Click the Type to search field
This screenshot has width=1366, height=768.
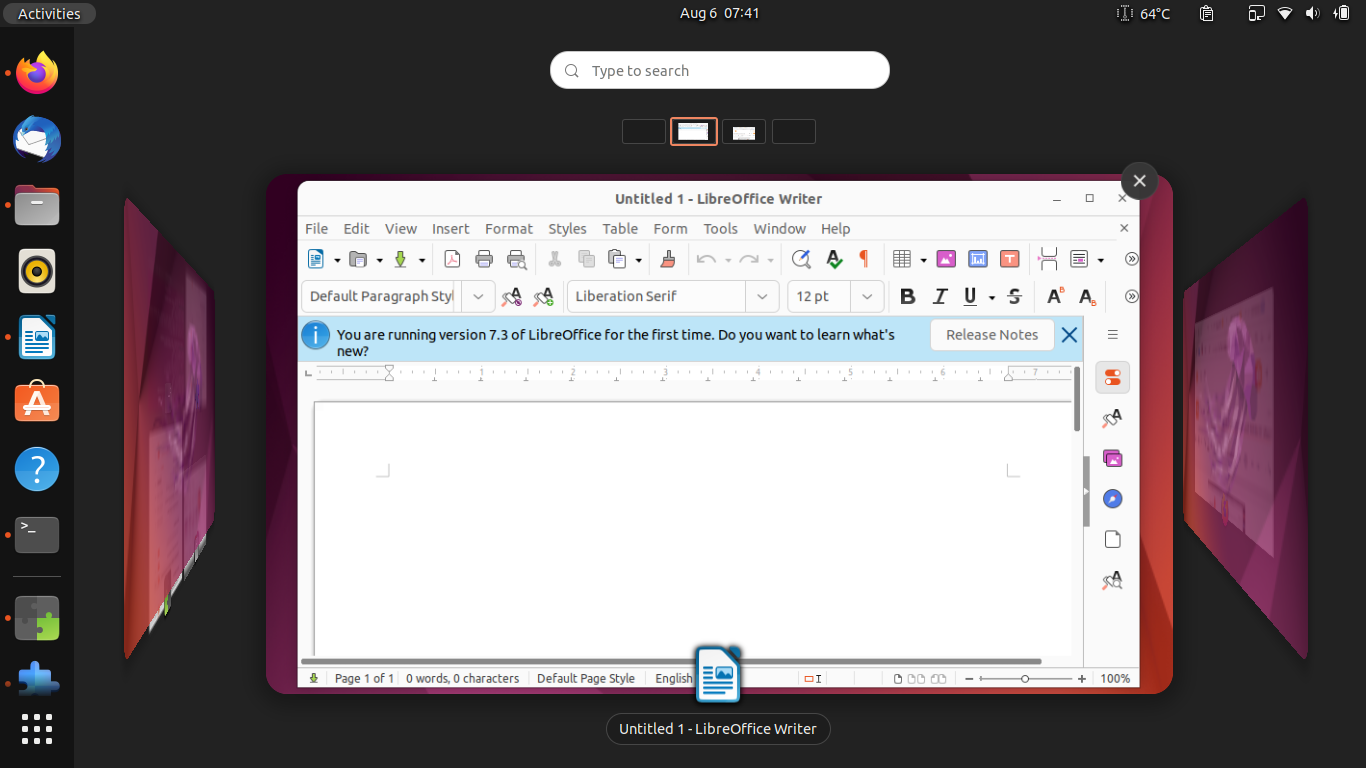pyautogui.click(x=720, y=70)
